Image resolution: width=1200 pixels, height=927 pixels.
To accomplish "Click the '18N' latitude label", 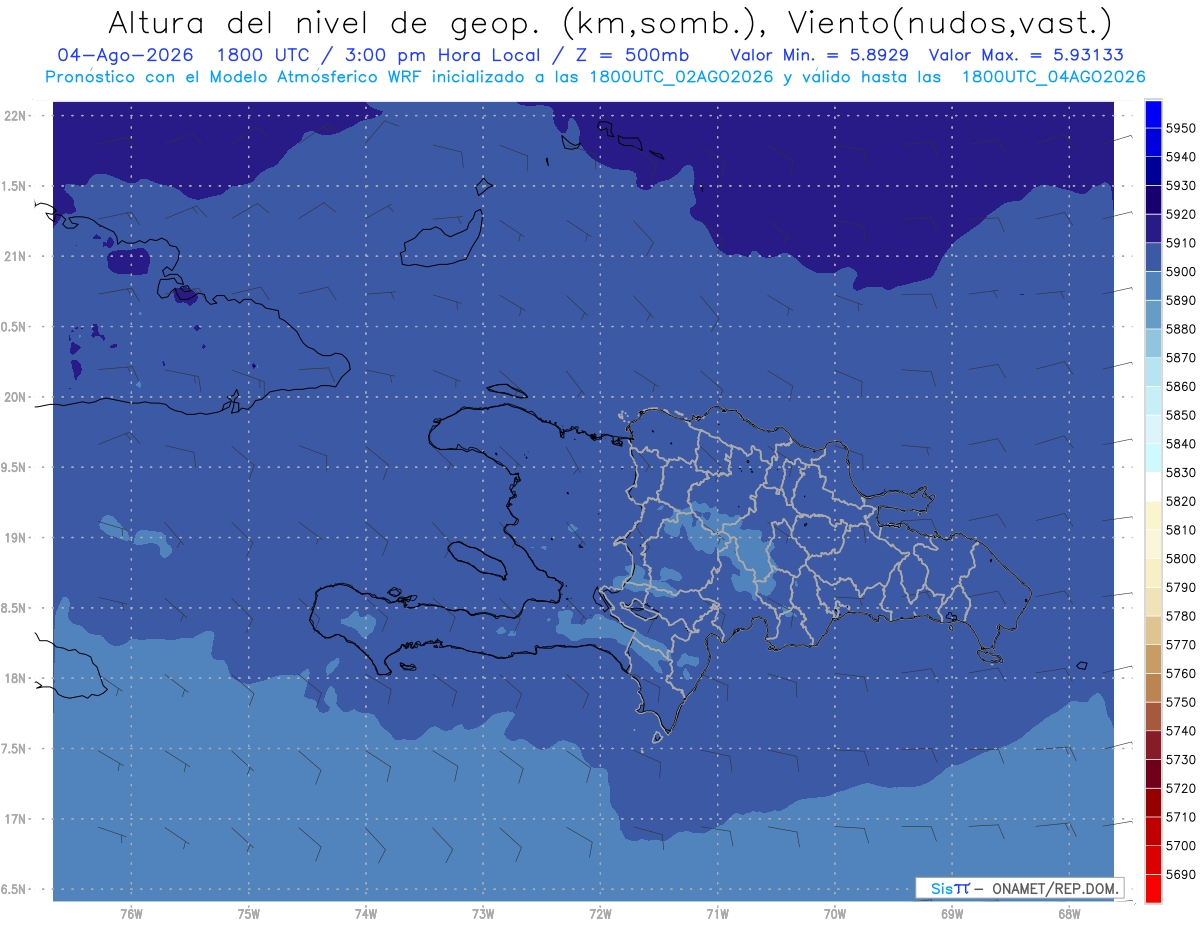I will pos(15,678).
